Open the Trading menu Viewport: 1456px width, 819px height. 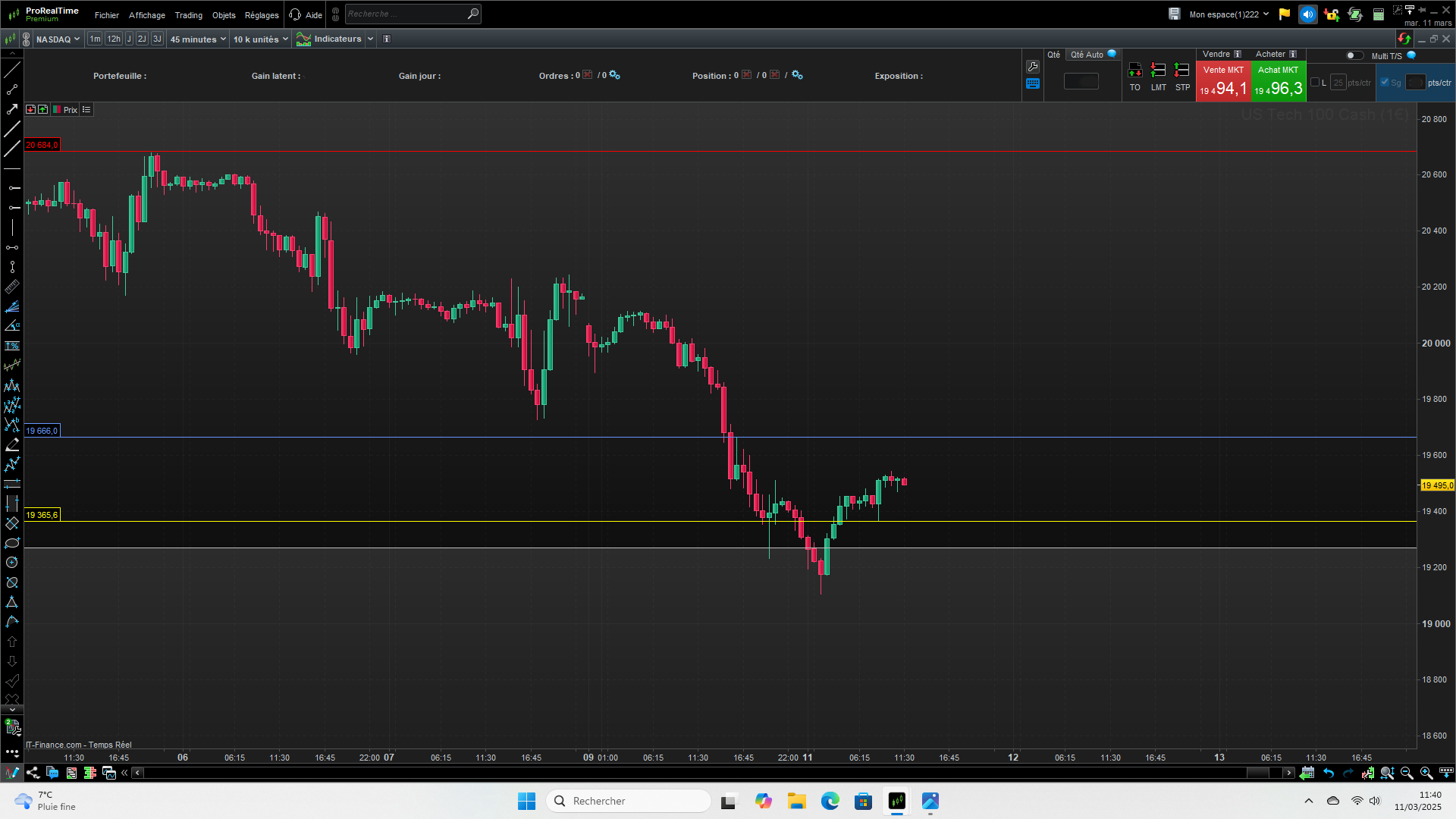(188, 15)
